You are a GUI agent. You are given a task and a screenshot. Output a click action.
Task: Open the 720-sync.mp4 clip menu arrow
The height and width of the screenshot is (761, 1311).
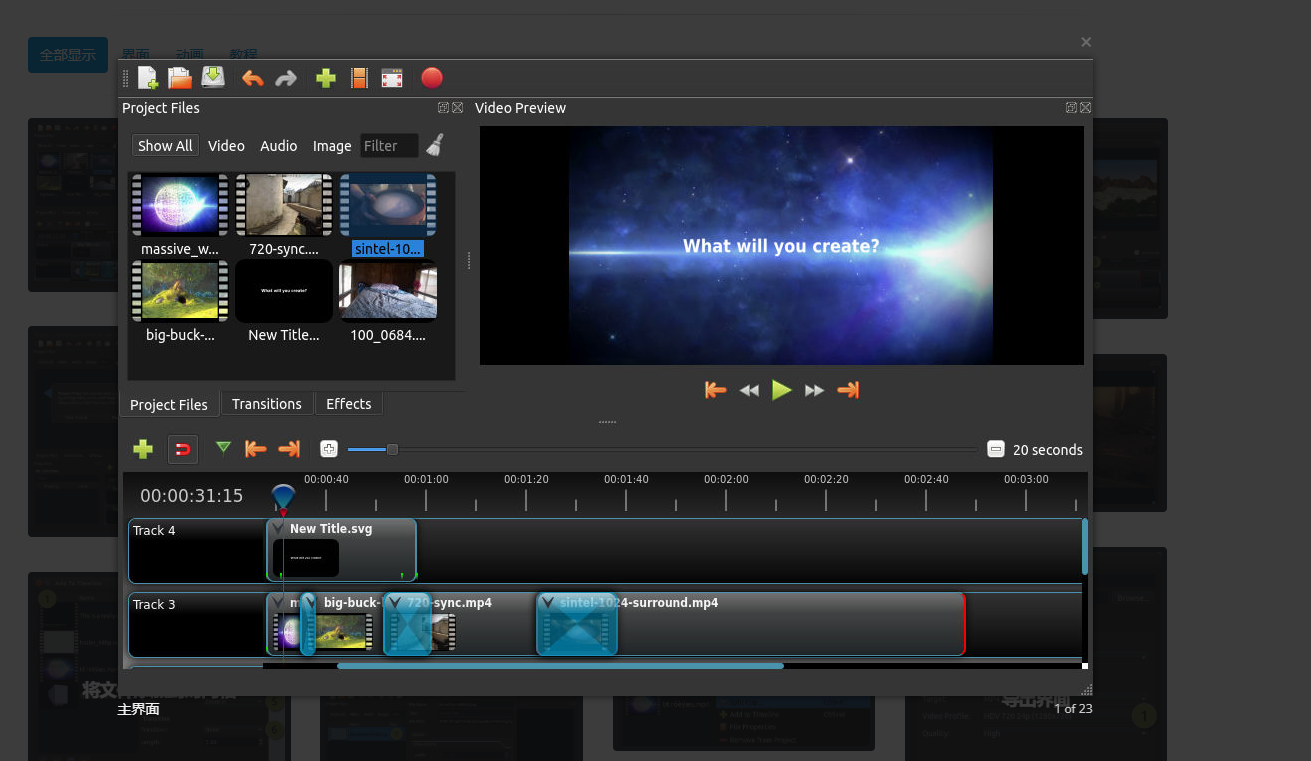pyautogui.click(x=394, y=602)
